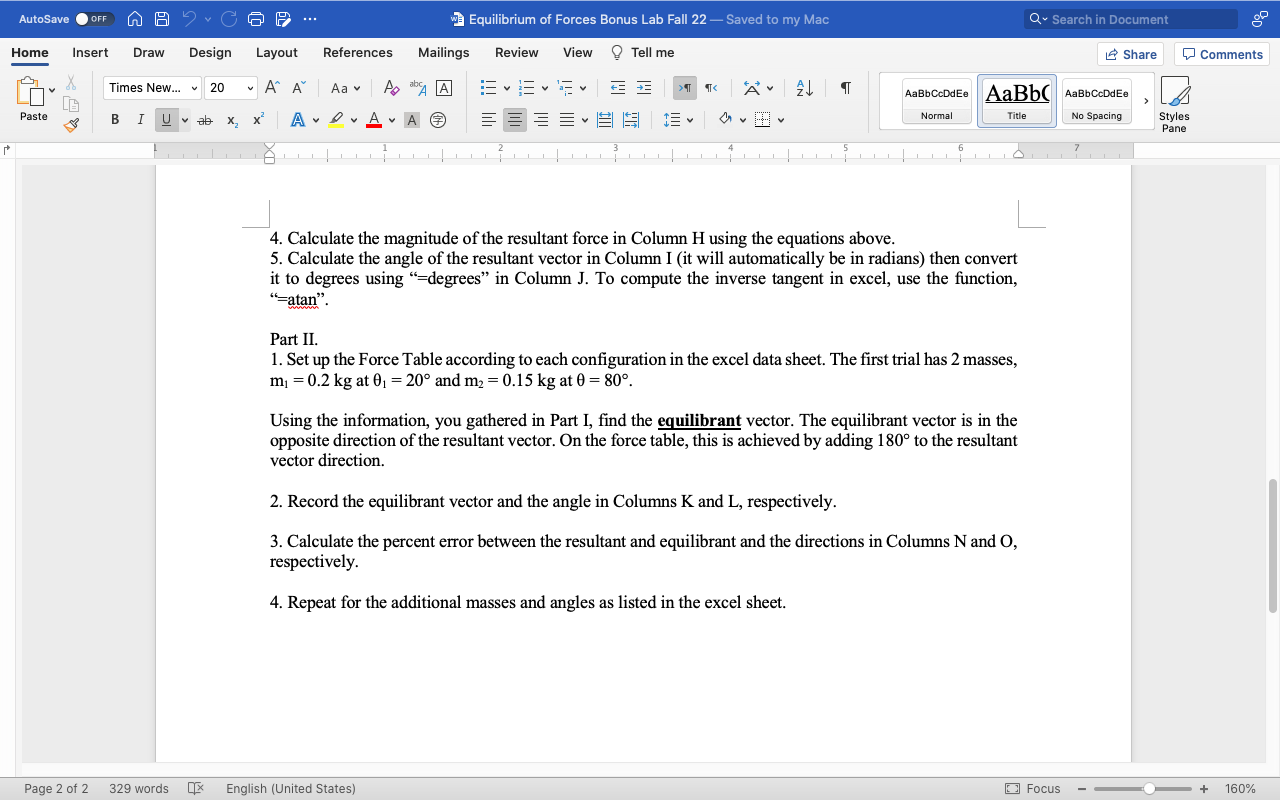Toggle strikethrough formatting
The width and height of the screenshot is (1280, 800).
(x=204, y=119)
